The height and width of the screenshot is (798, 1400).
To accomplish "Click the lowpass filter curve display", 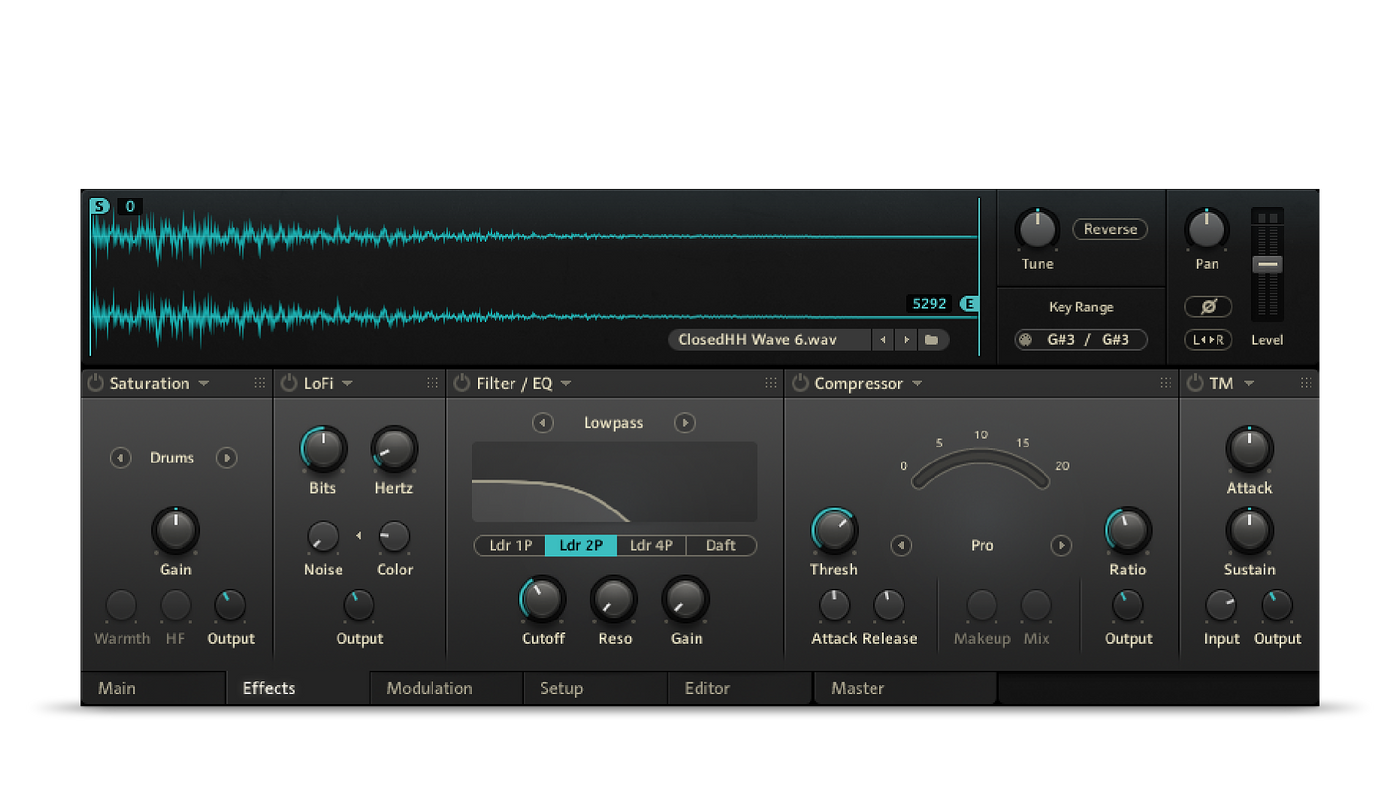I will pyautogui.click(x=614, y=482).
